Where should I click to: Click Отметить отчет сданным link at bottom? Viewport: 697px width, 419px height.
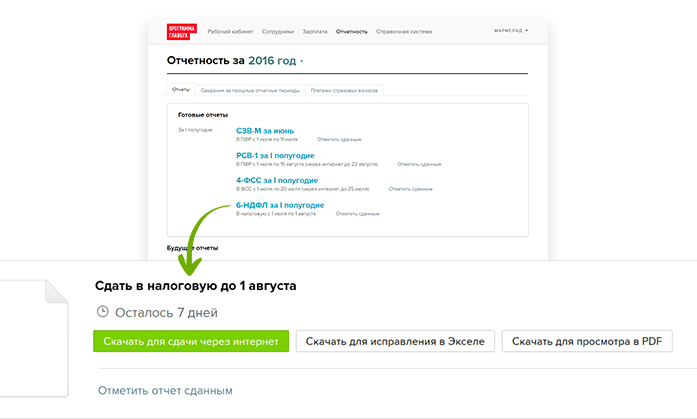(165, 390)
